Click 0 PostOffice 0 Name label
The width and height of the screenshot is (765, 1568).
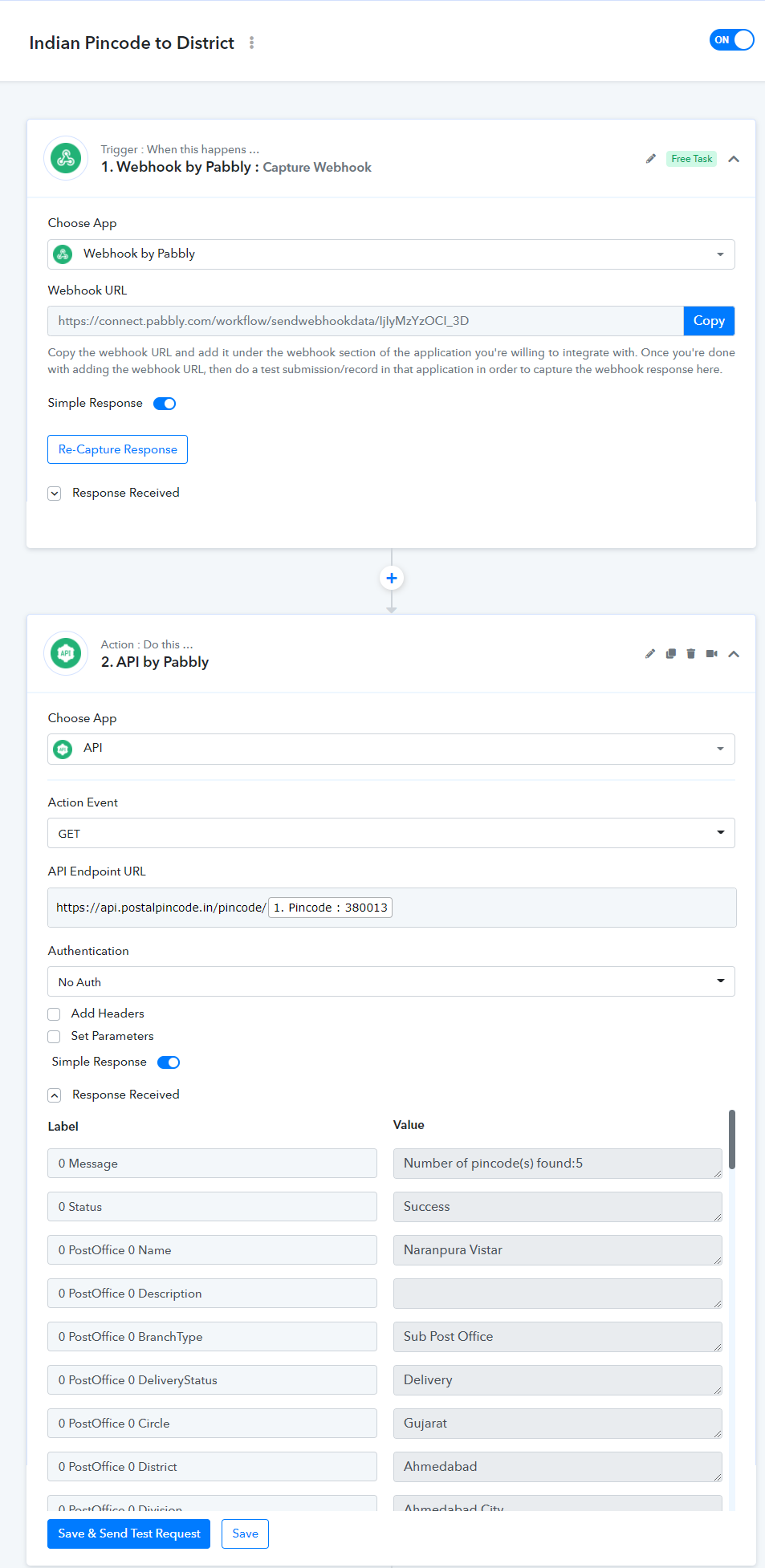tap(212, 1250)
